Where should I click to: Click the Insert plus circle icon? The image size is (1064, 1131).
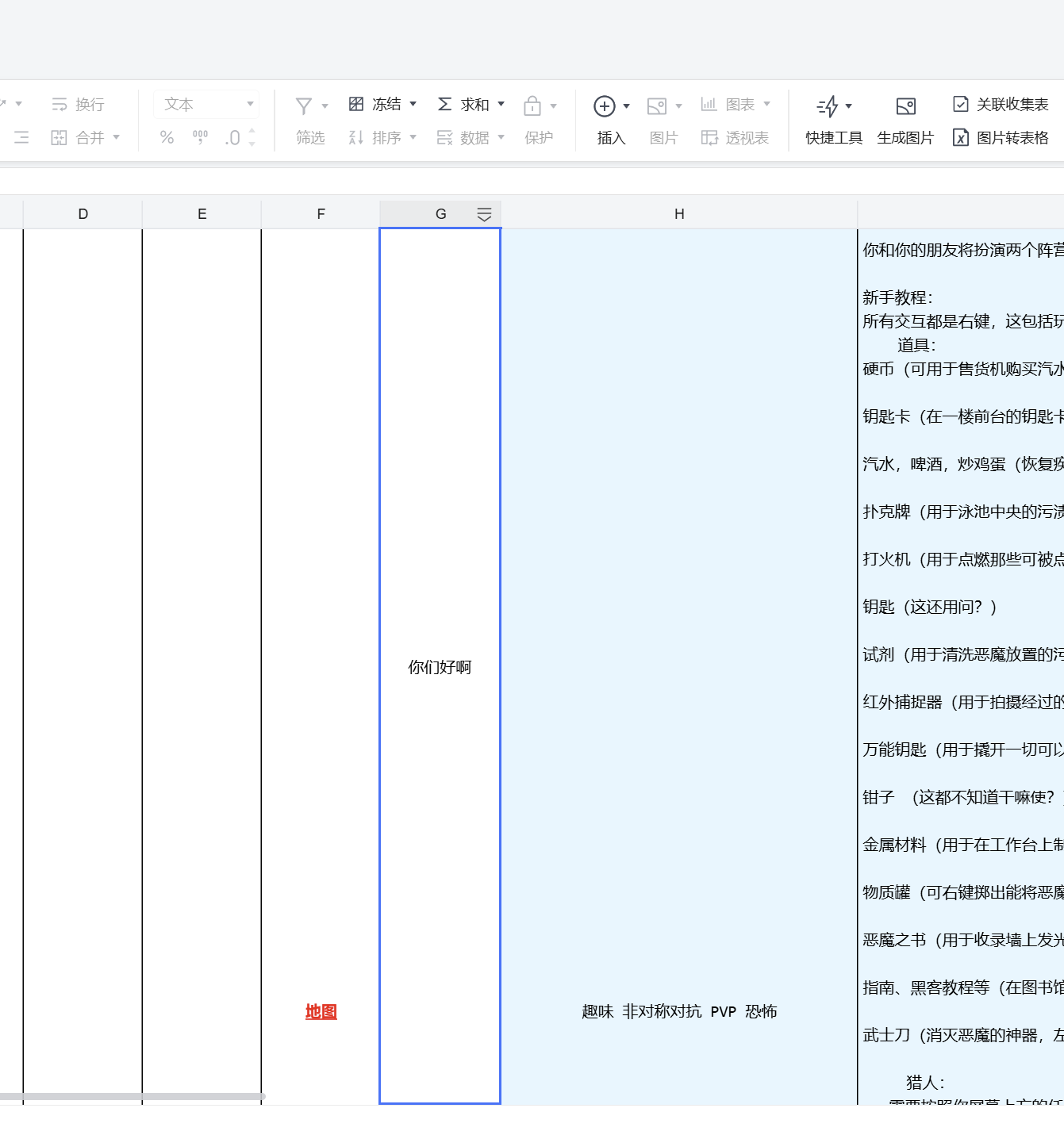[x=604, y=106]
